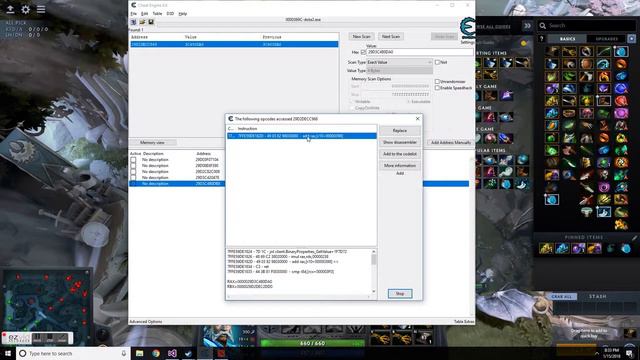Viewport: 640px width, 360px height.
Task: Tick Active checkbox of third address list row
Action: (133, 172)
